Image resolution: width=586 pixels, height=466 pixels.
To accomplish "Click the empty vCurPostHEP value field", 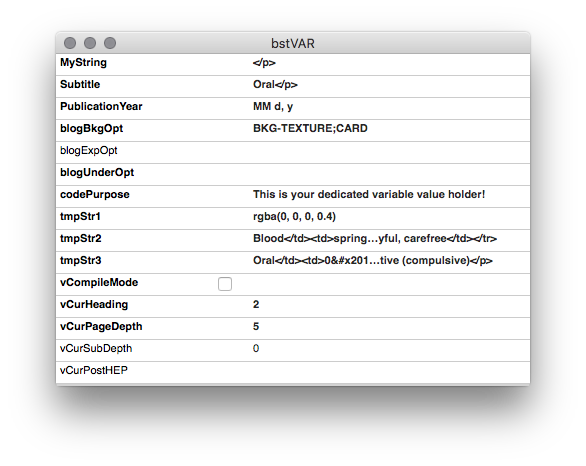I will point(391,372).
